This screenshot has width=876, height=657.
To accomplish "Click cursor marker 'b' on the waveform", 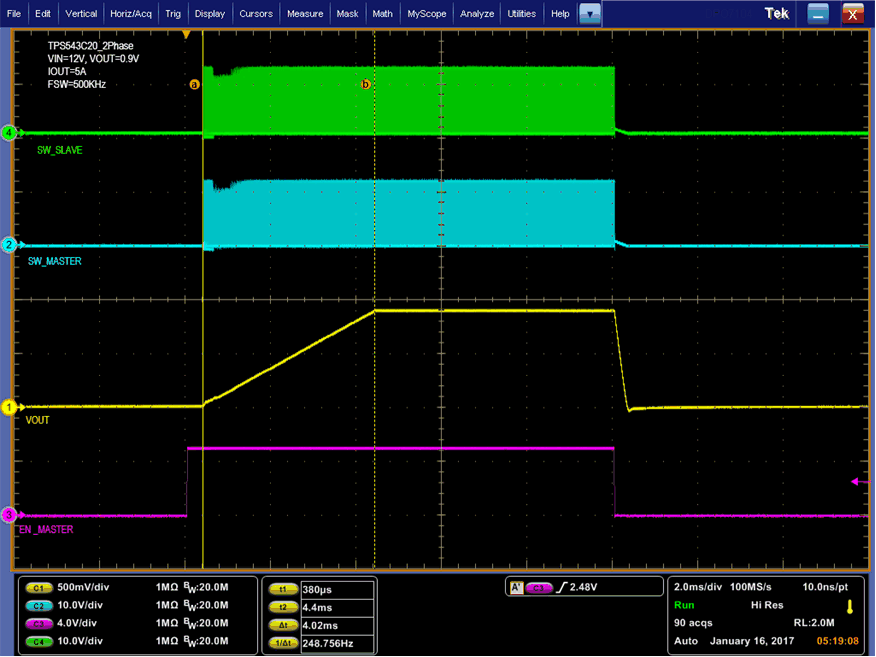I will point(366,85).
